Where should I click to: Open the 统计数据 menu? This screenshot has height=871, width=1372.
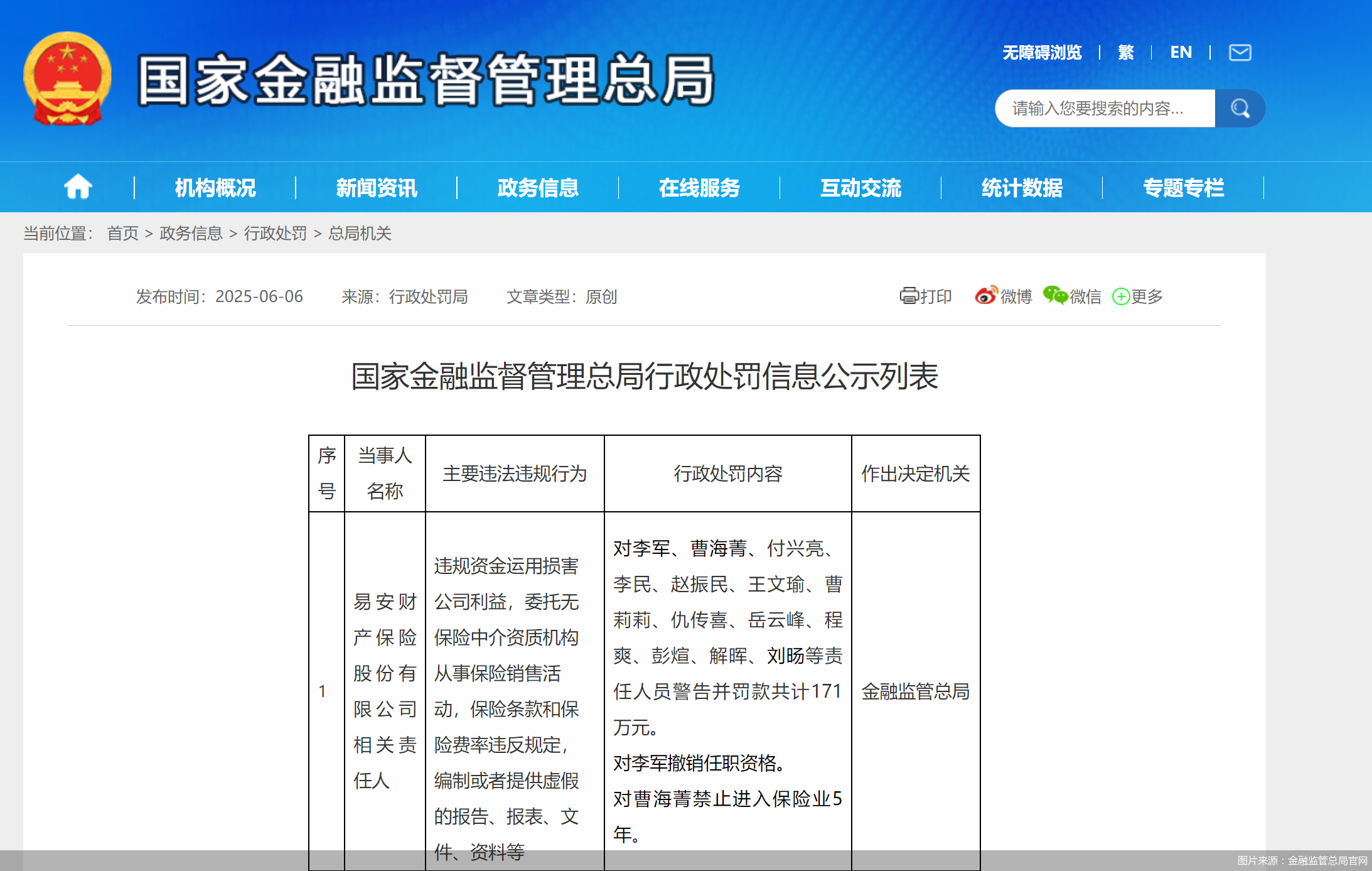click(x=1022, y=188)
